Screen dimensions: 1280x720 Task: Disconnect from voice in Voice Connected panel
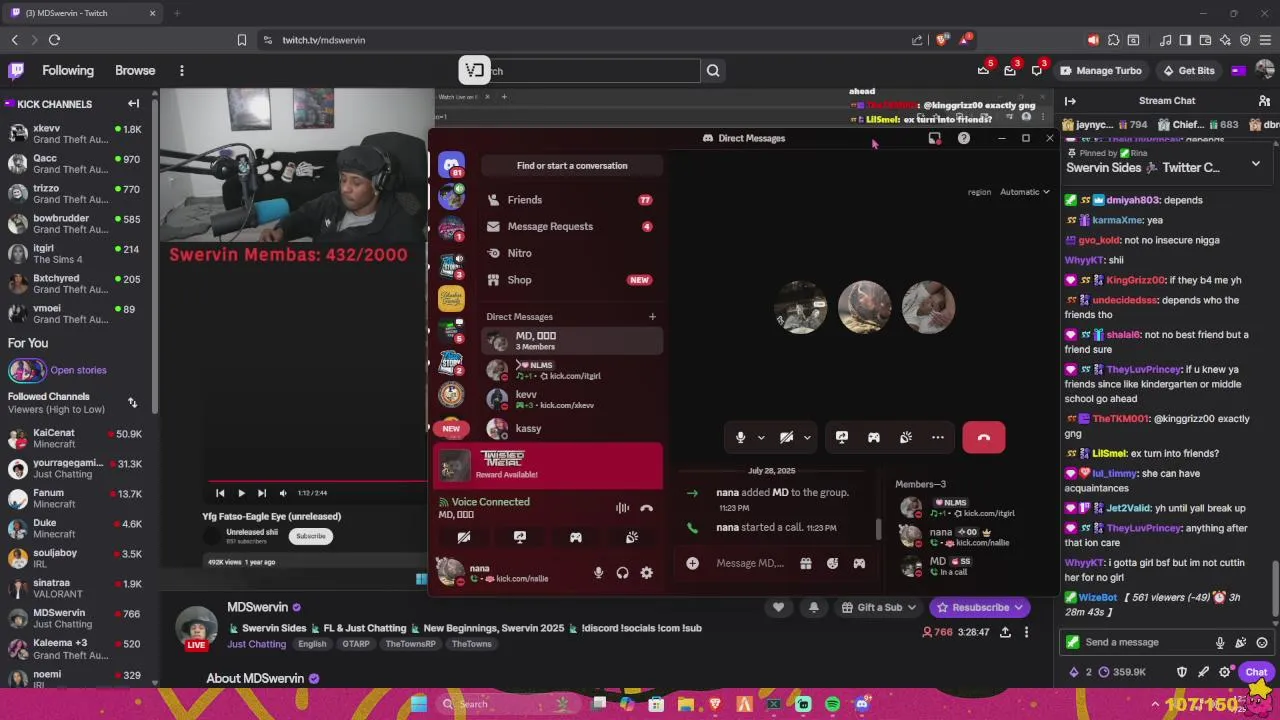(x=647, y=508)
